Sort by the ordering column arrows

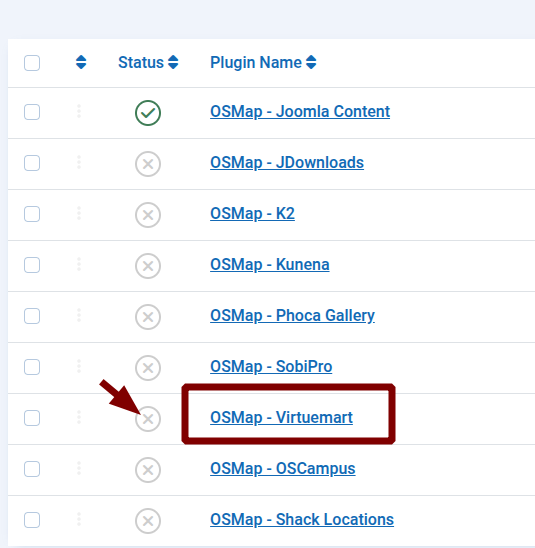coord(81,62)
